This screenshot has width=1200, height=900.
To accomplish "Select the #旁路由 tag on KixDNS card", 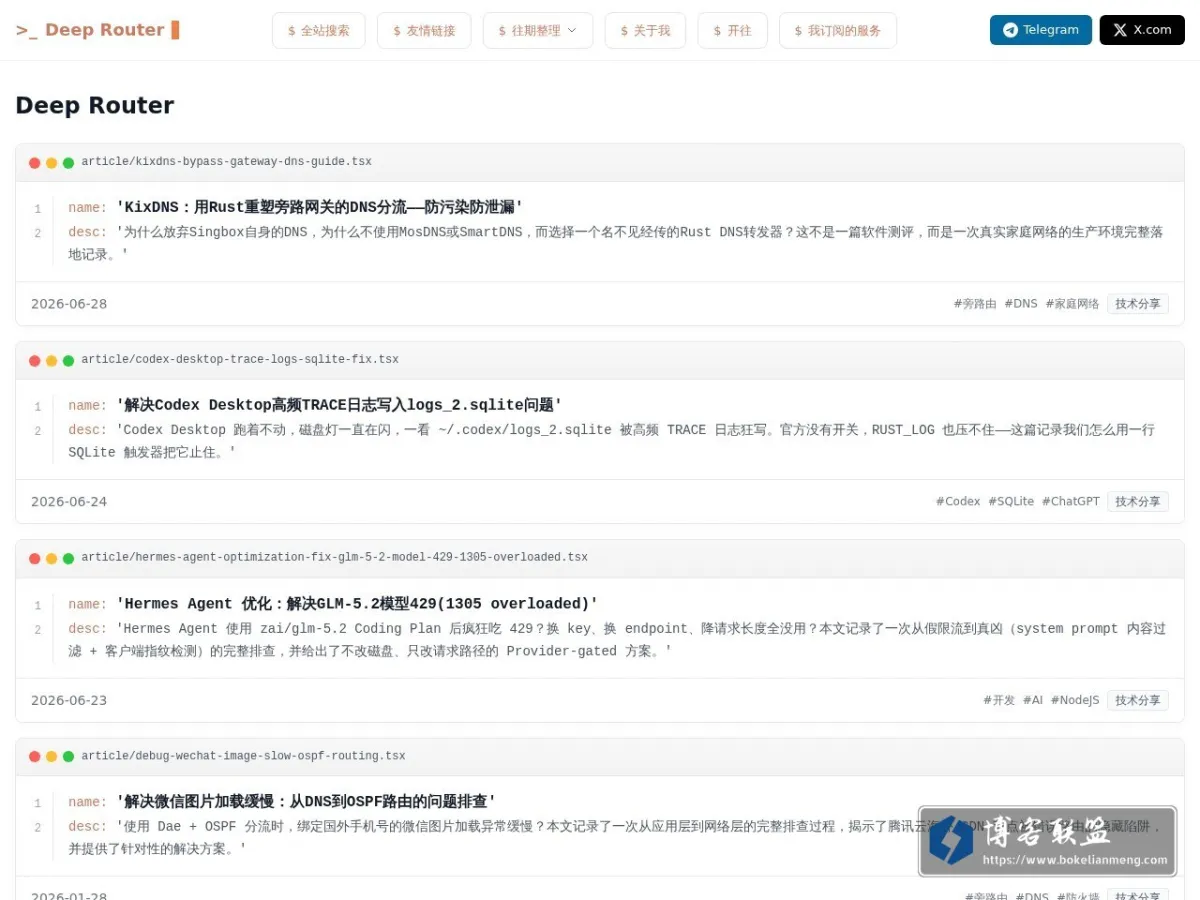I will (x=975, y=304).
